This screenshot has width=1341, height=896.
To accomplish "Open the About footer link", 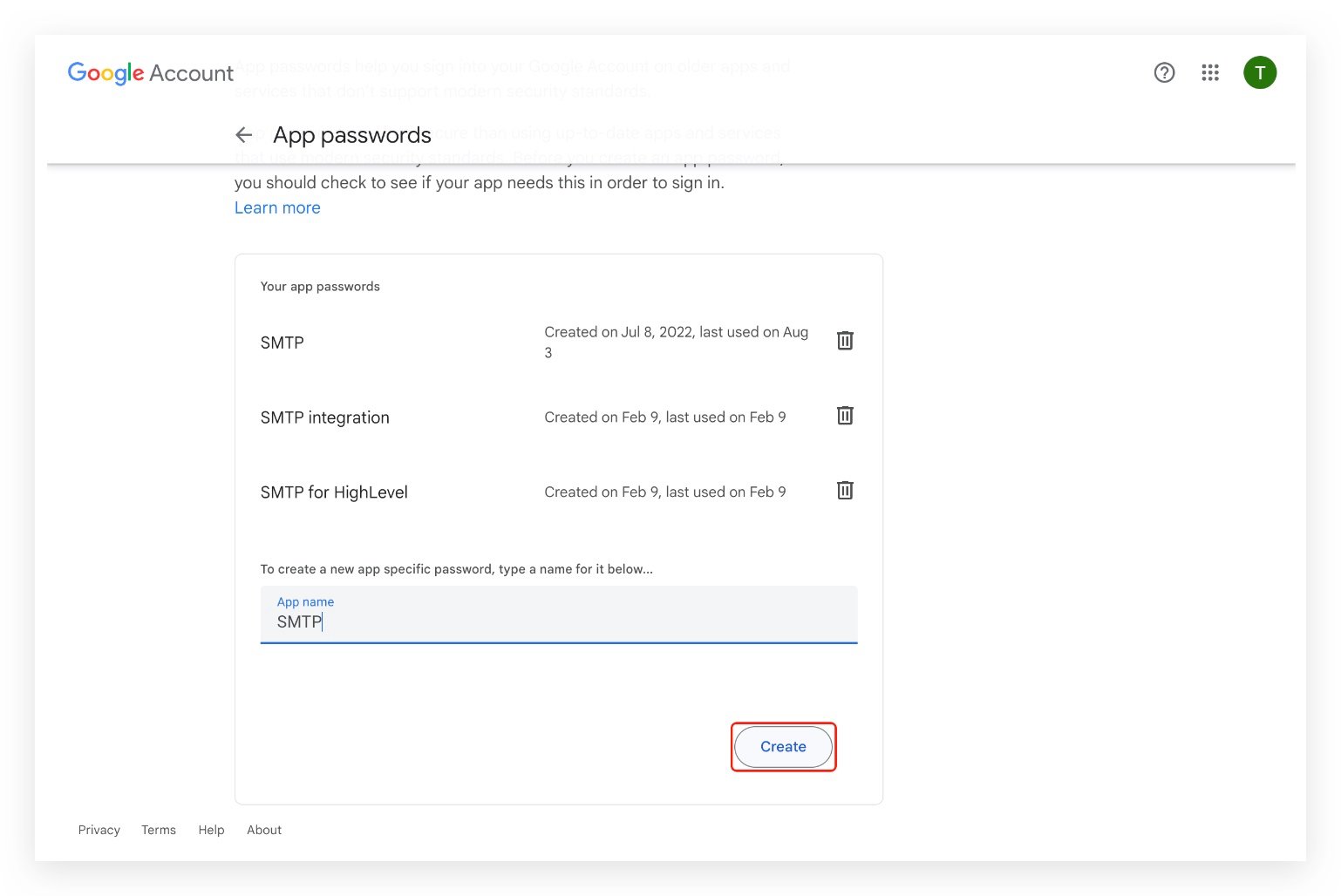I will 264,830.
